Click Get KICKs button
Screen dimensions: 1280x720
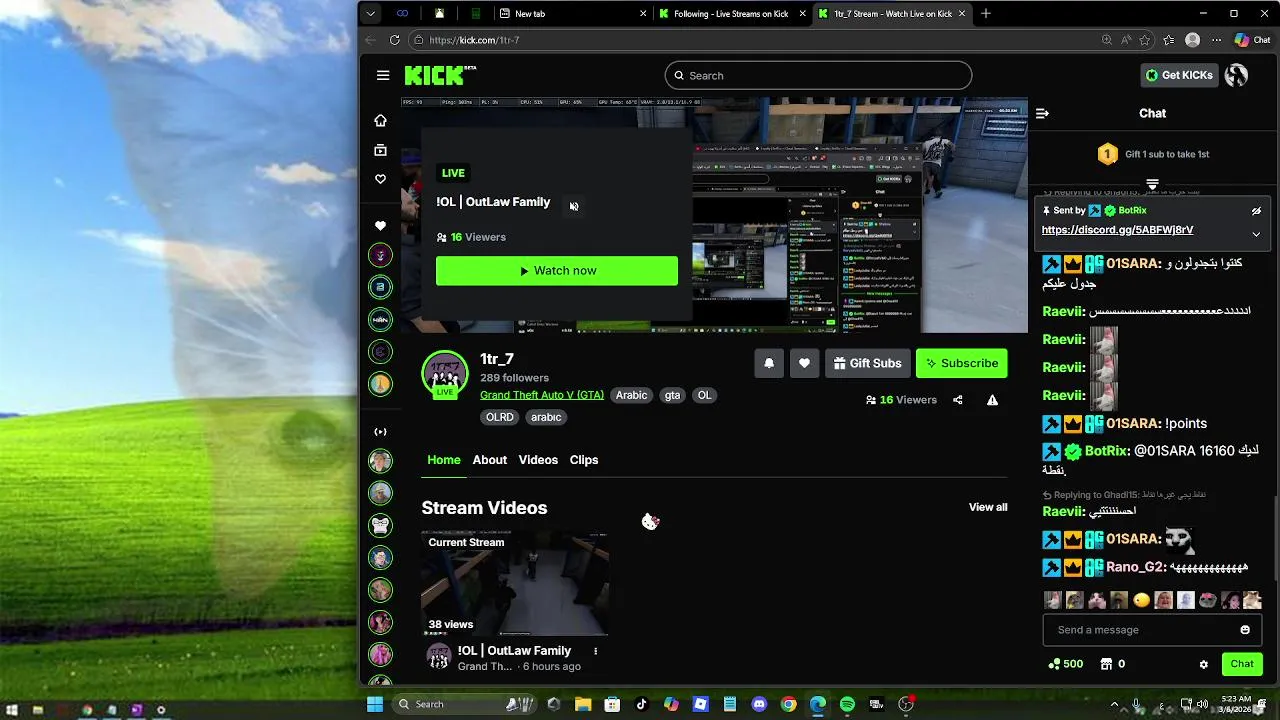tap(1179, 75)
